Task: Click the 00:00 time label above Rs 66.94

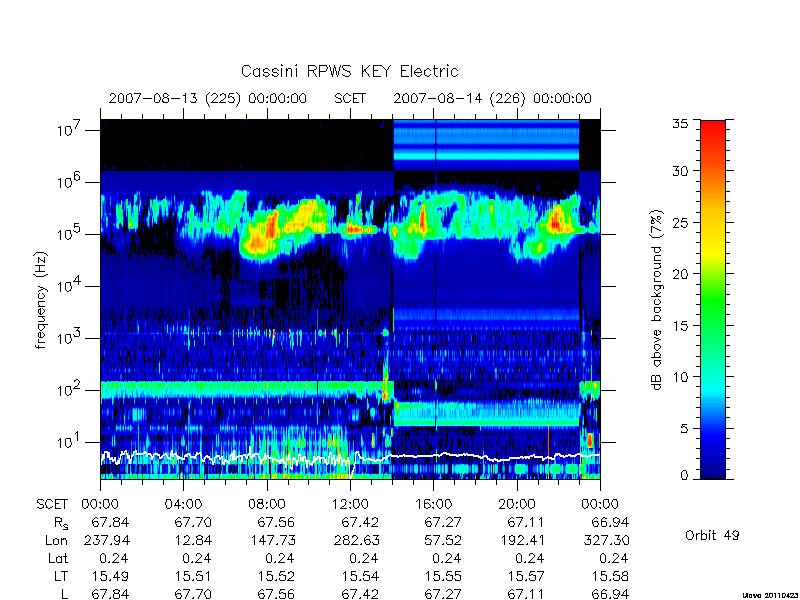Action: (600, 505)
